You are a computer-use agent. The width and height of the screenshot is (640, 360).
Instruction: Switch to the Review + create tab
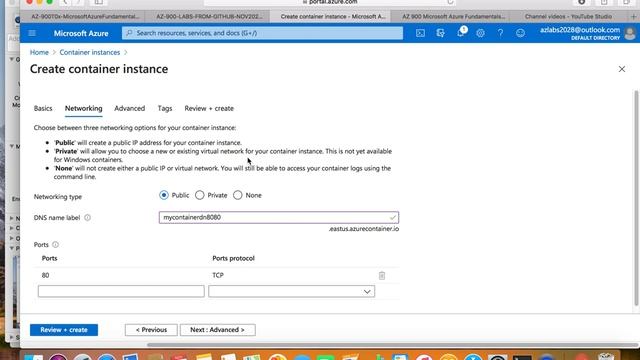point(209,108)
